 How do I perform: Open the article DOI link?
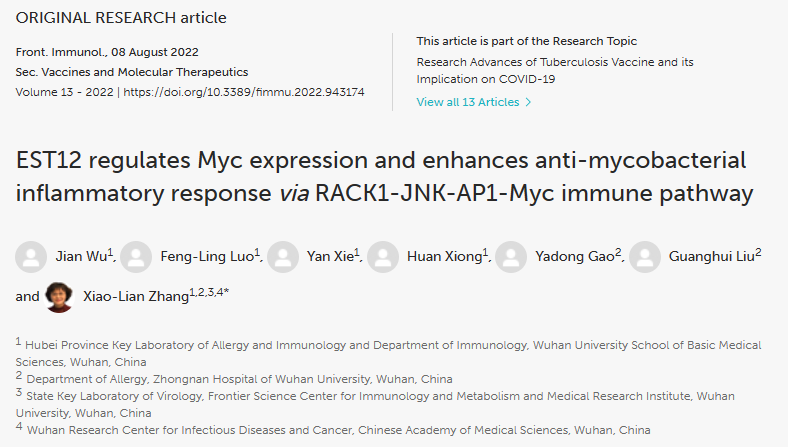244,92
